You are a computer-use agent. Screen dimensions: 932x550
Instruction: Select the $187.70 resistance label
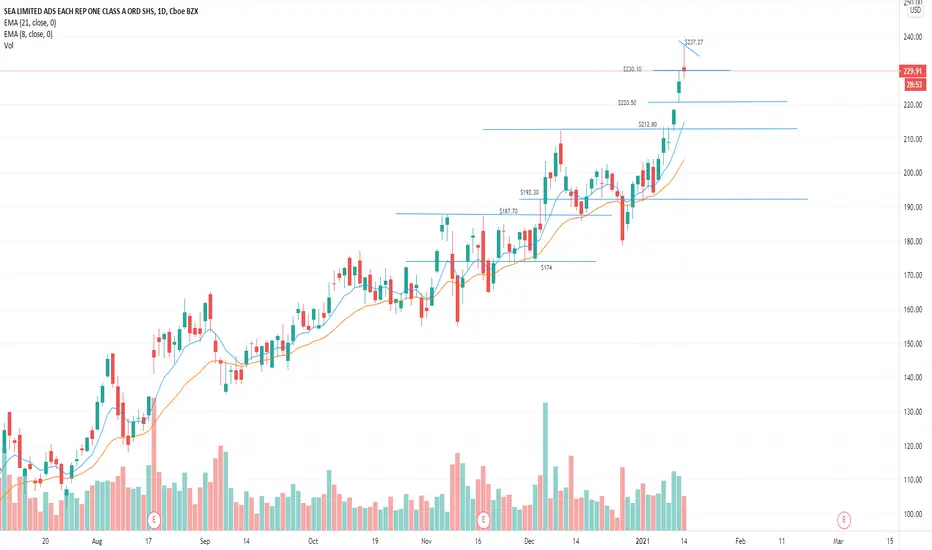(508, 211)
